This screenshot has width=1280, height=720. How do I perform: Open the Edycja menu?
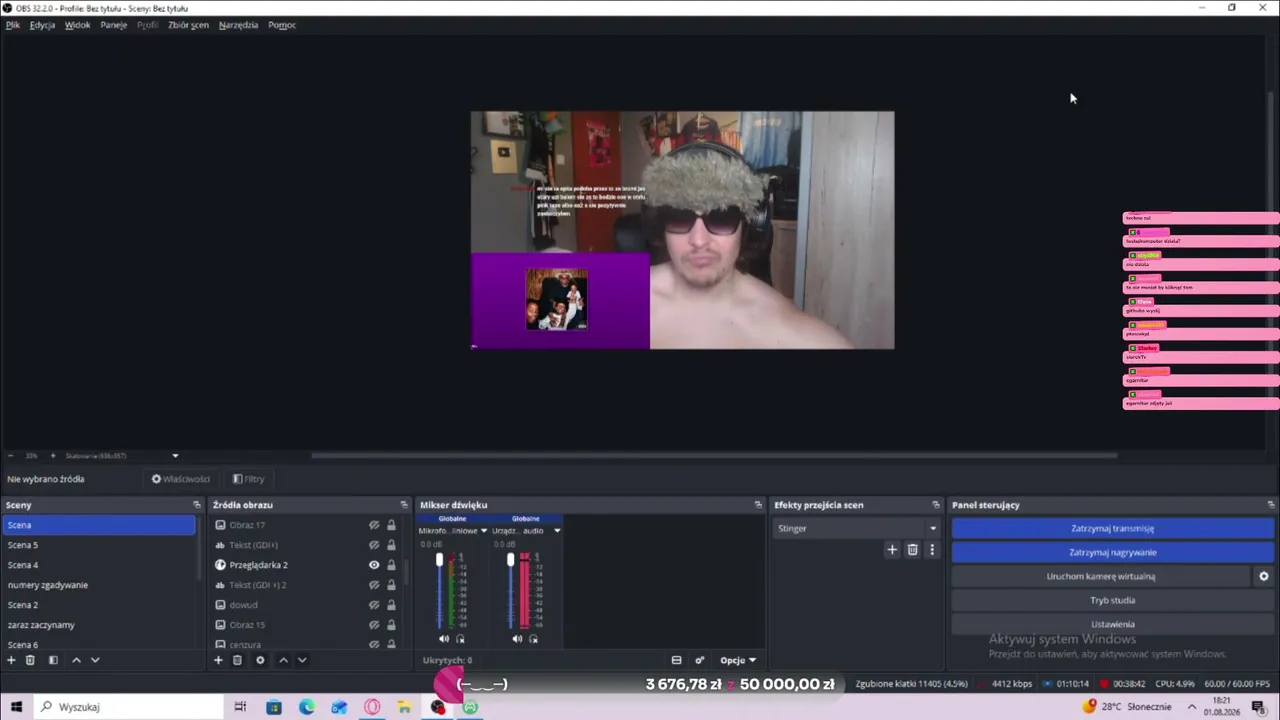tap(42, 25)
